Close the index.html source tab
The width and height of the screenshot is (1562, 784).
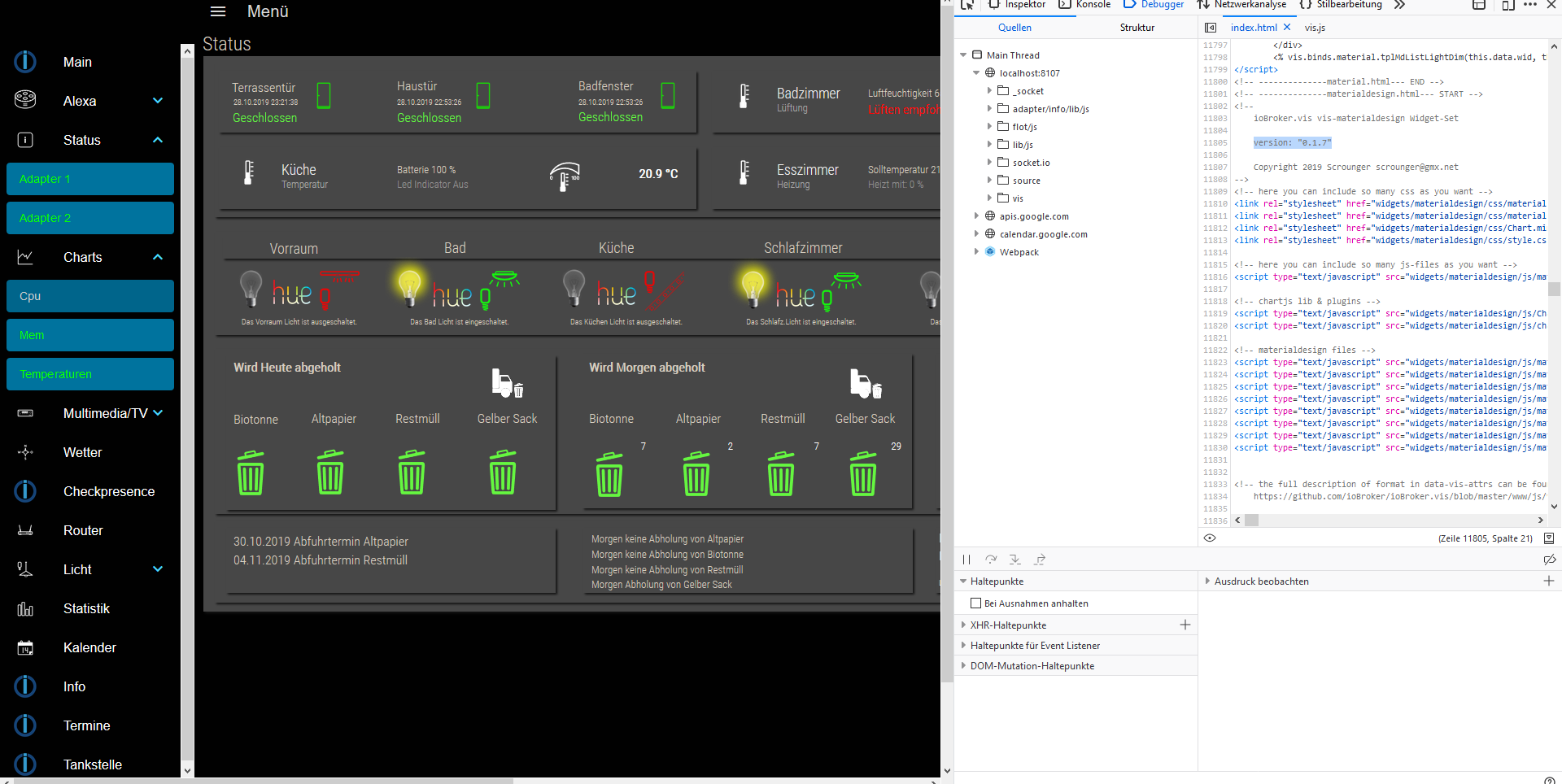point(1287,27)
